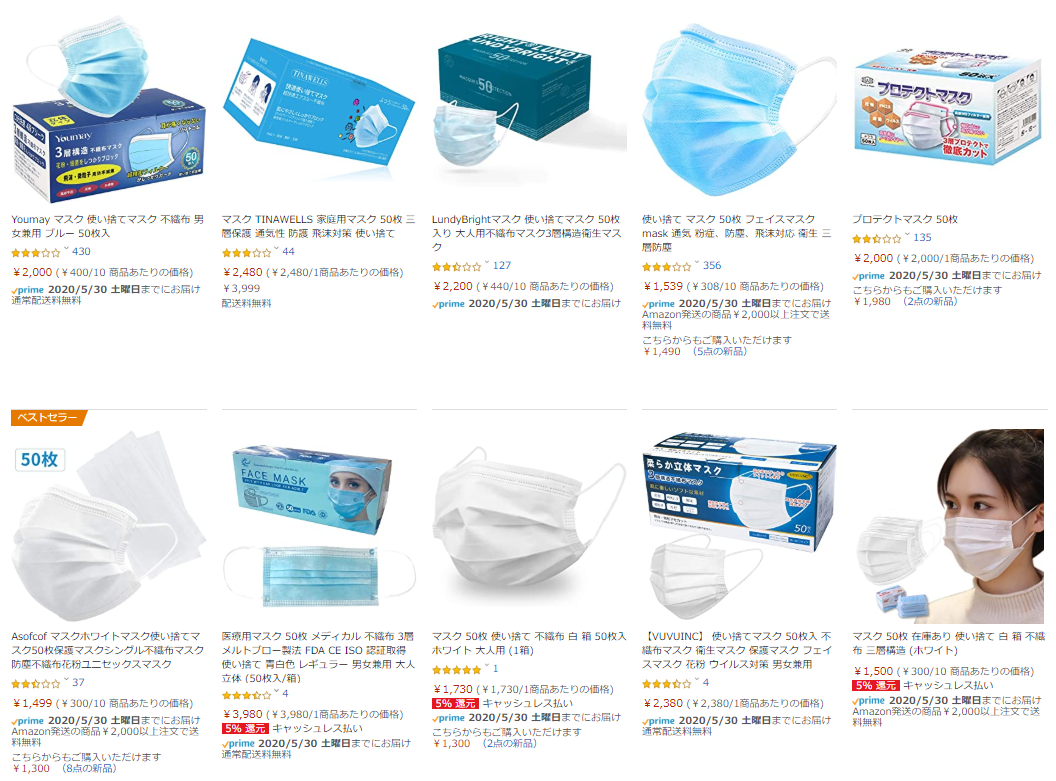Open the TINAWELLS mask box product image
The width and height of the screenshot is (1056, 781).
tap(319, 101)
